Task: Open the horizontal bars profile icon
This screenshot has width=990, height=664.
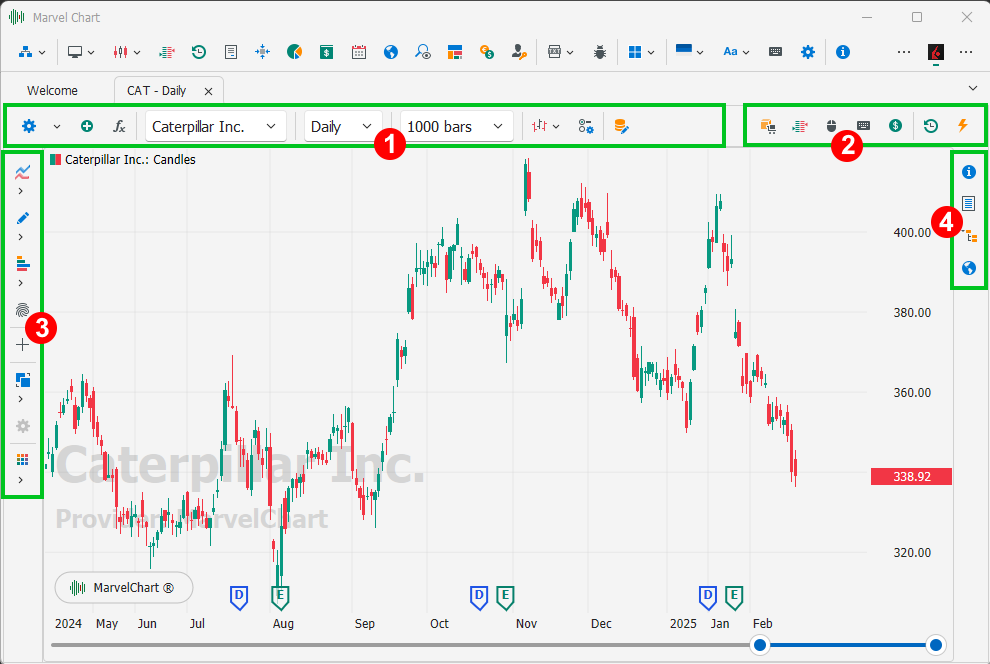Action: 23,264
